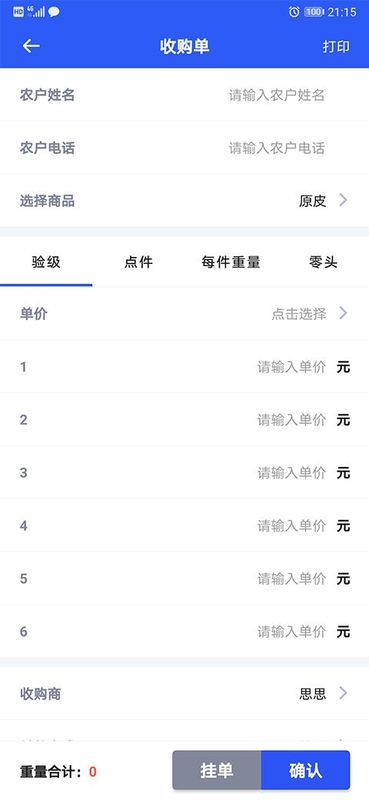Open the 单价 点击选择 chevron
Viewport: 369px width, 800px height.
(343, 313)
